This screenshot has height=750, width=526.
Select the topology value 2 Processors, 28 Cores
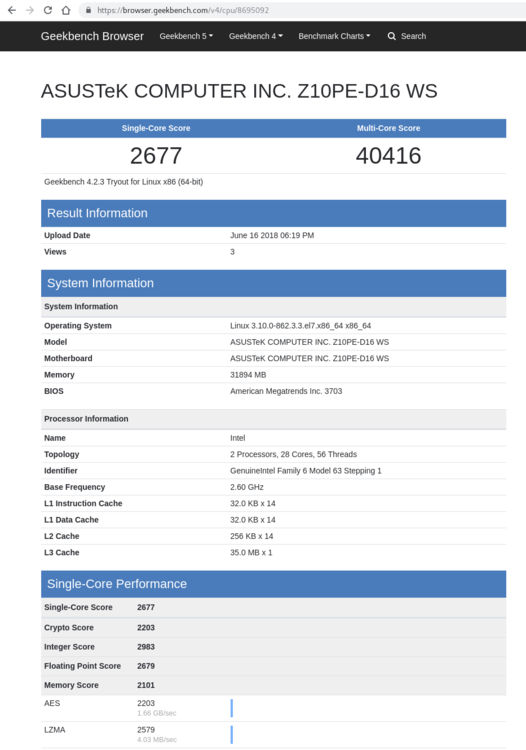pos(293,454)
